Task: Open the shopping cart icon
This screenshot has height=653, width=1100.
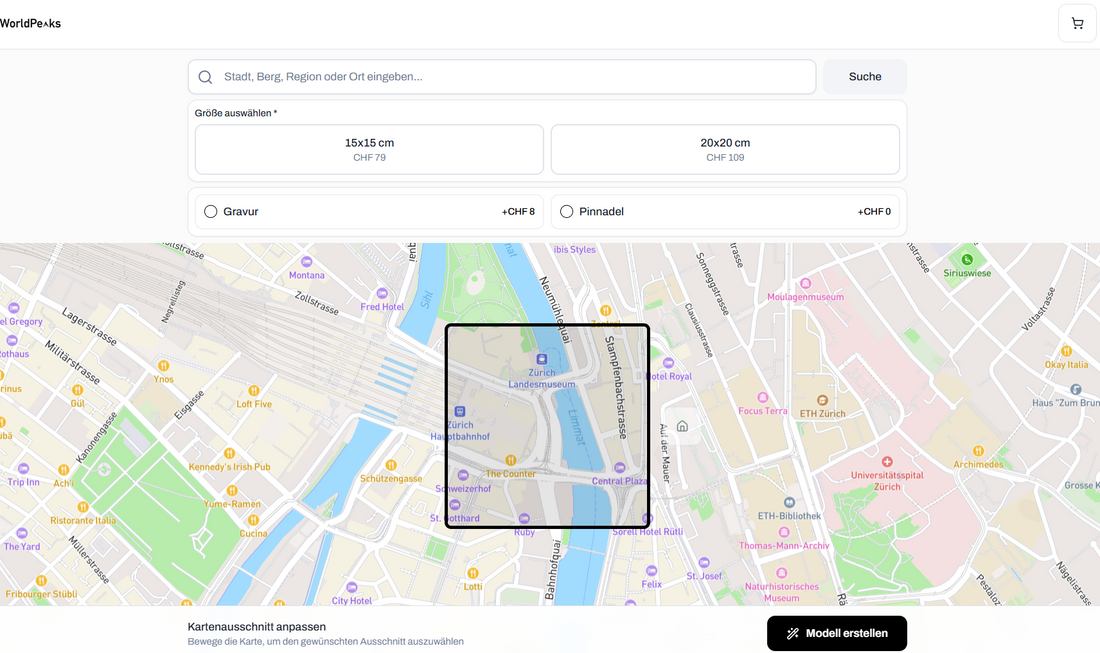Action: click(1077, 23)
